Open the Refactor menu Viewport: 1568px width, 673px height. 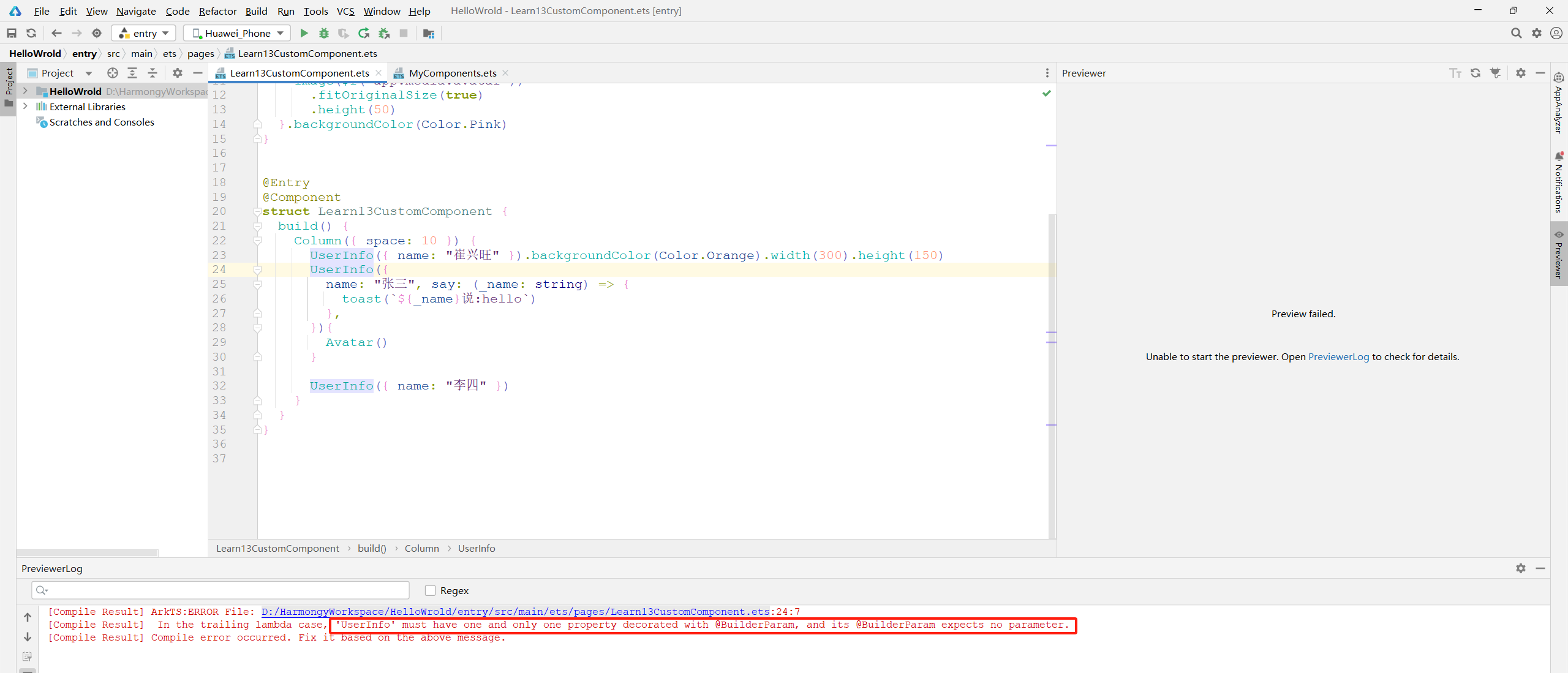[x=217, y=11]
